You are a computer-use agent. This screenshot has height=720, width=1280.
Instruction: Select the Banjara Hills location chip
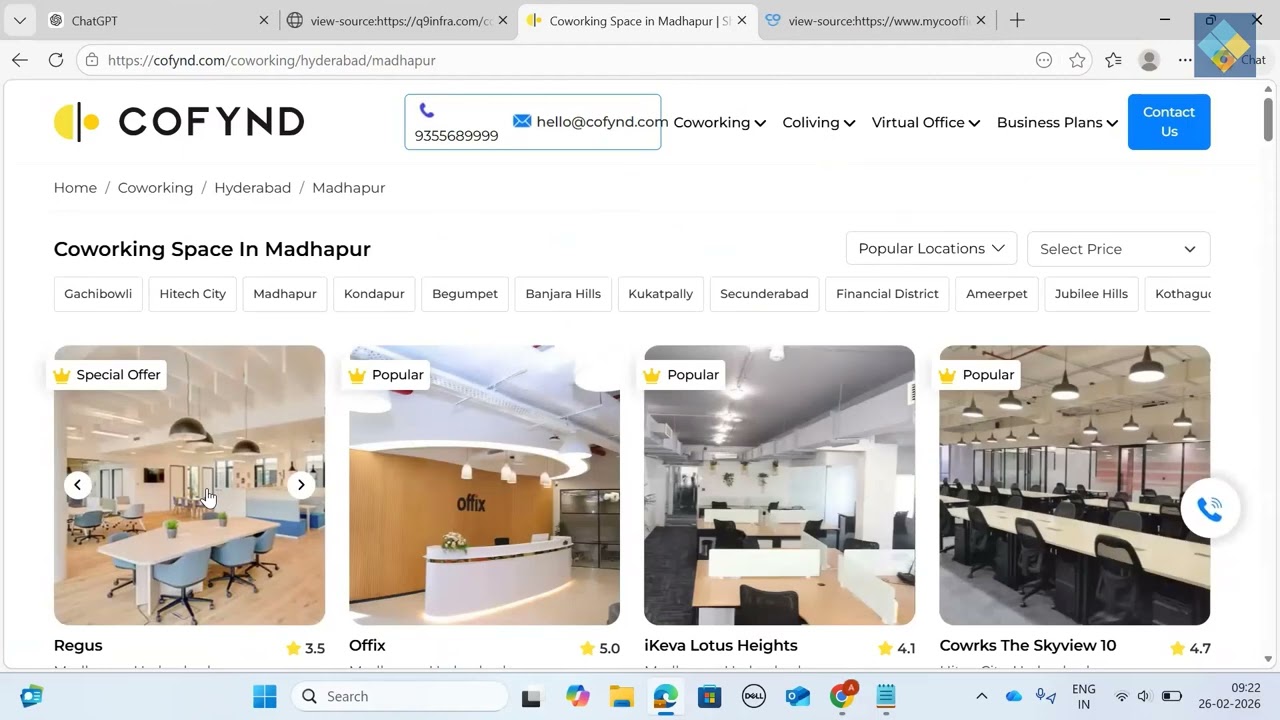563,294
